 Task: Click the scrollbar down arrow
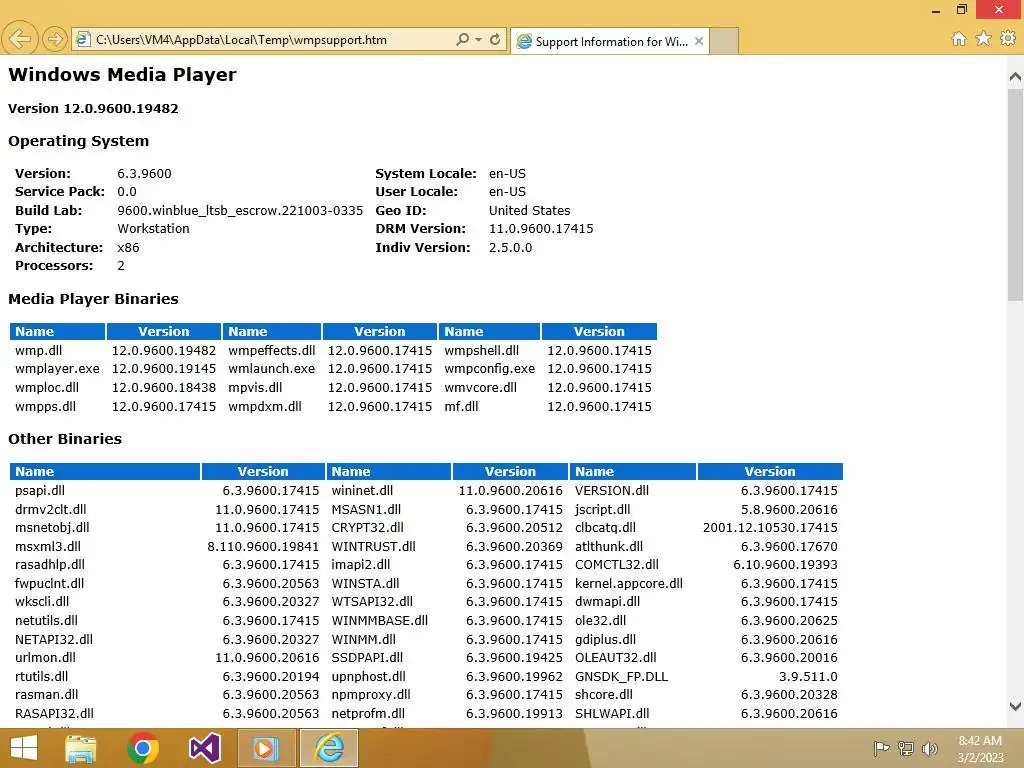click(x=1016, y=706)
